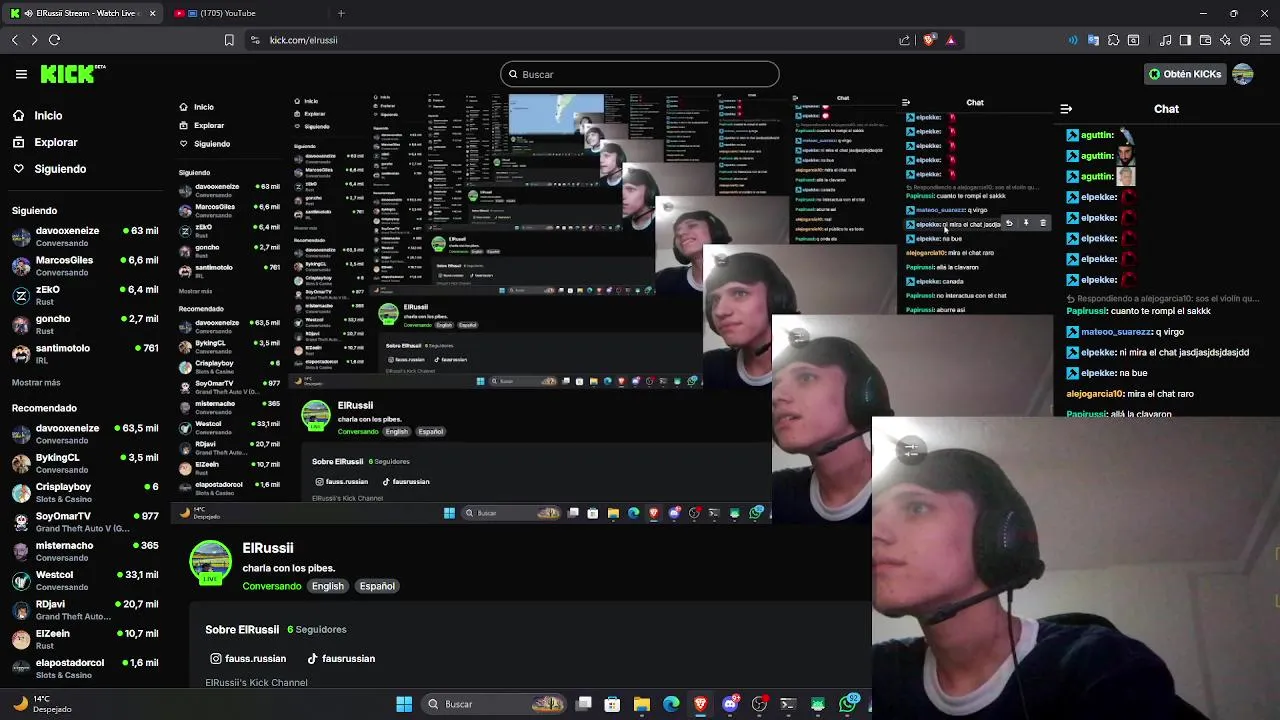Click the browser forward arrow
Image resolution: width=1280 pixels, height=720 pixels.
[x=34, y=40]
